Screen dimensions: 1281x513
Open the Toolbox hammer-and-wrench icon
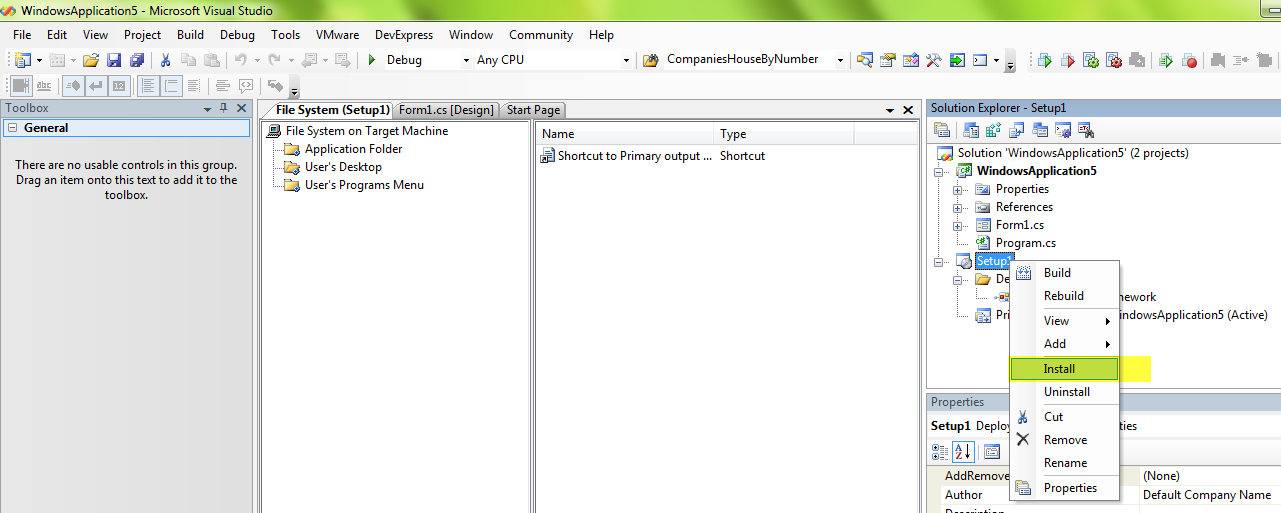(933, 60)
